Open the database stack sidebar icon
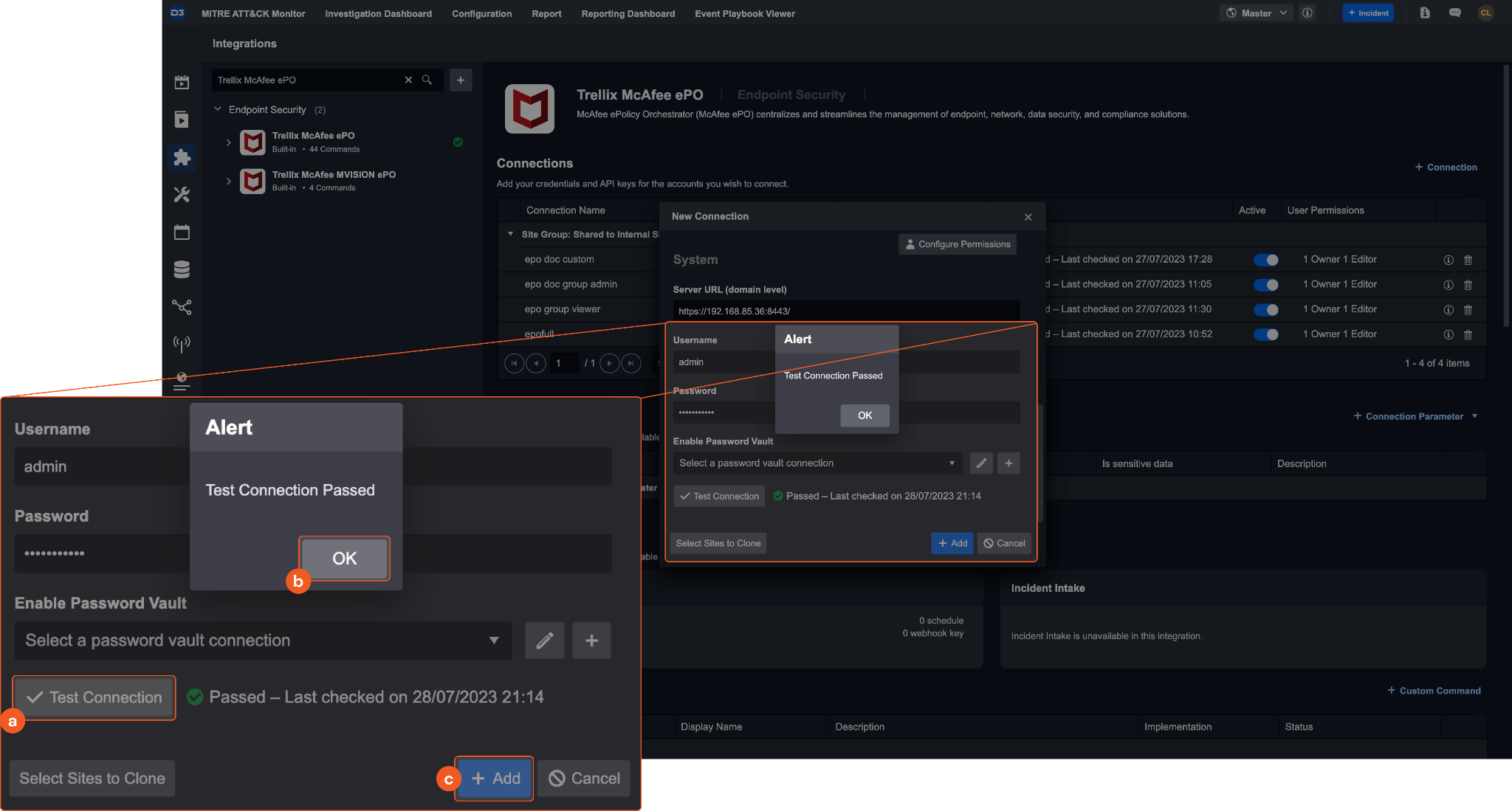The height and width of the screenshot is (811, 1512). 182,269
